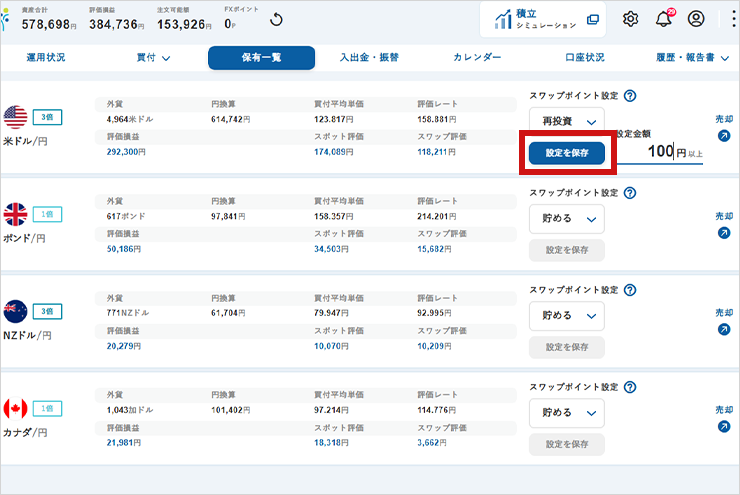Click 設定を保存 button for NZドル/円
Image resolution: width=740 pixels, height=495 pixels.
tap(567, 347)
